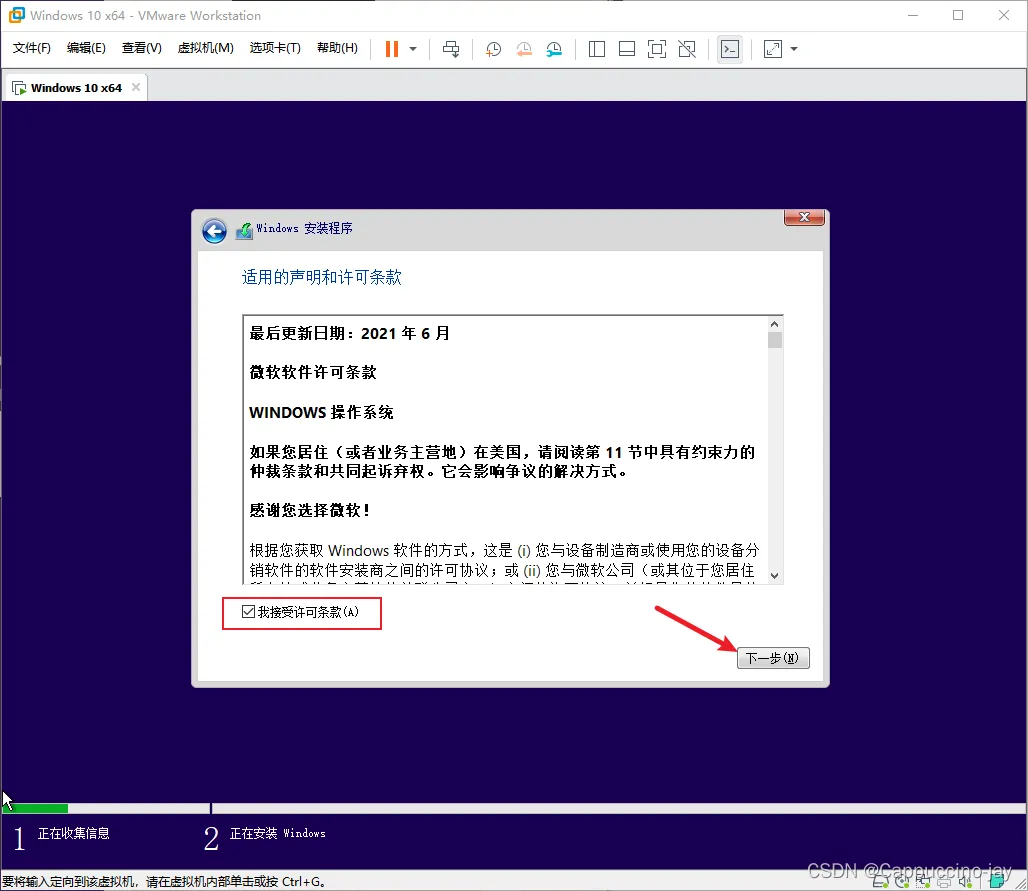The height and width of the screenshot is (891, 1028).
Task: Click the license text scroll up arrow
Action: click(775, 325)
